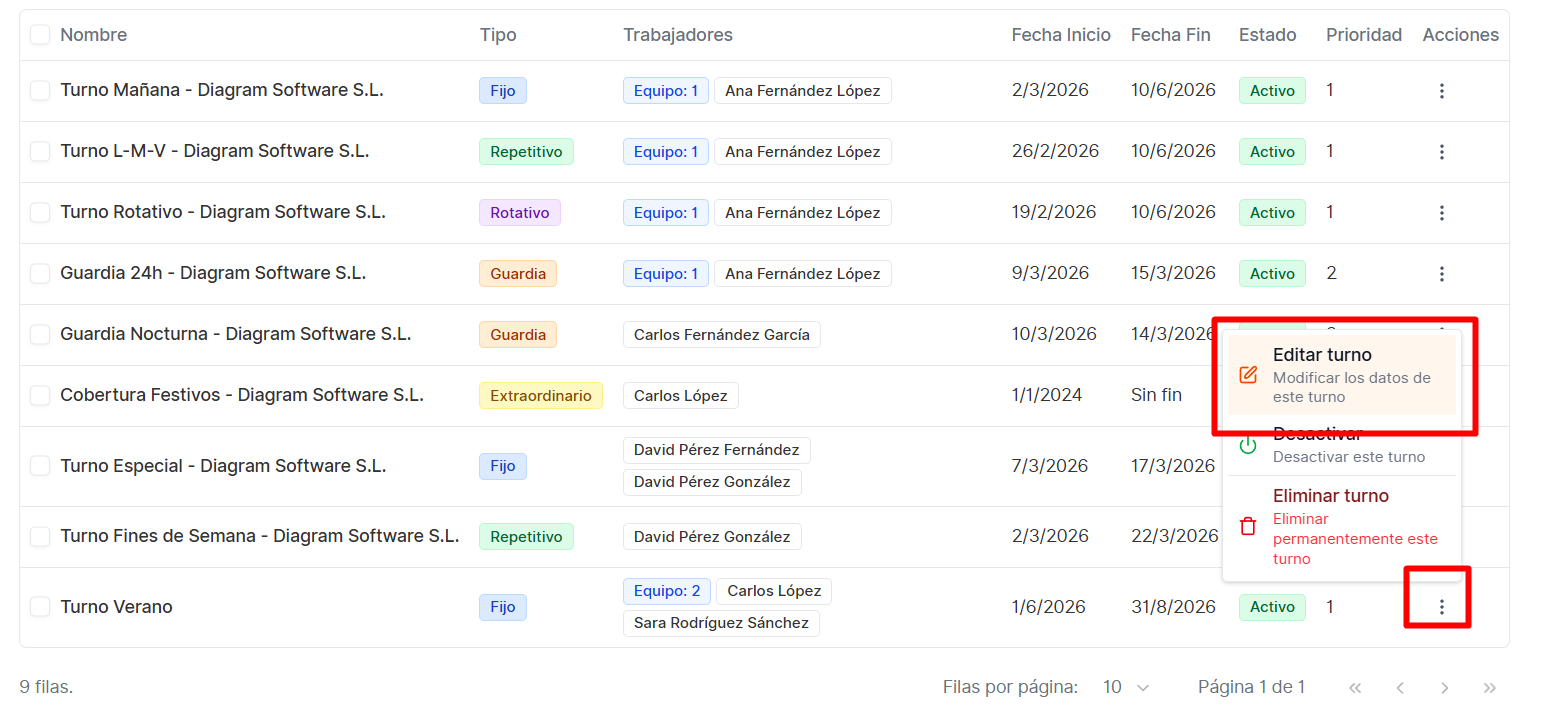The image size is (1550, 720).
Task: Expand the rows per page dropdown
Action: [1126, 688]
